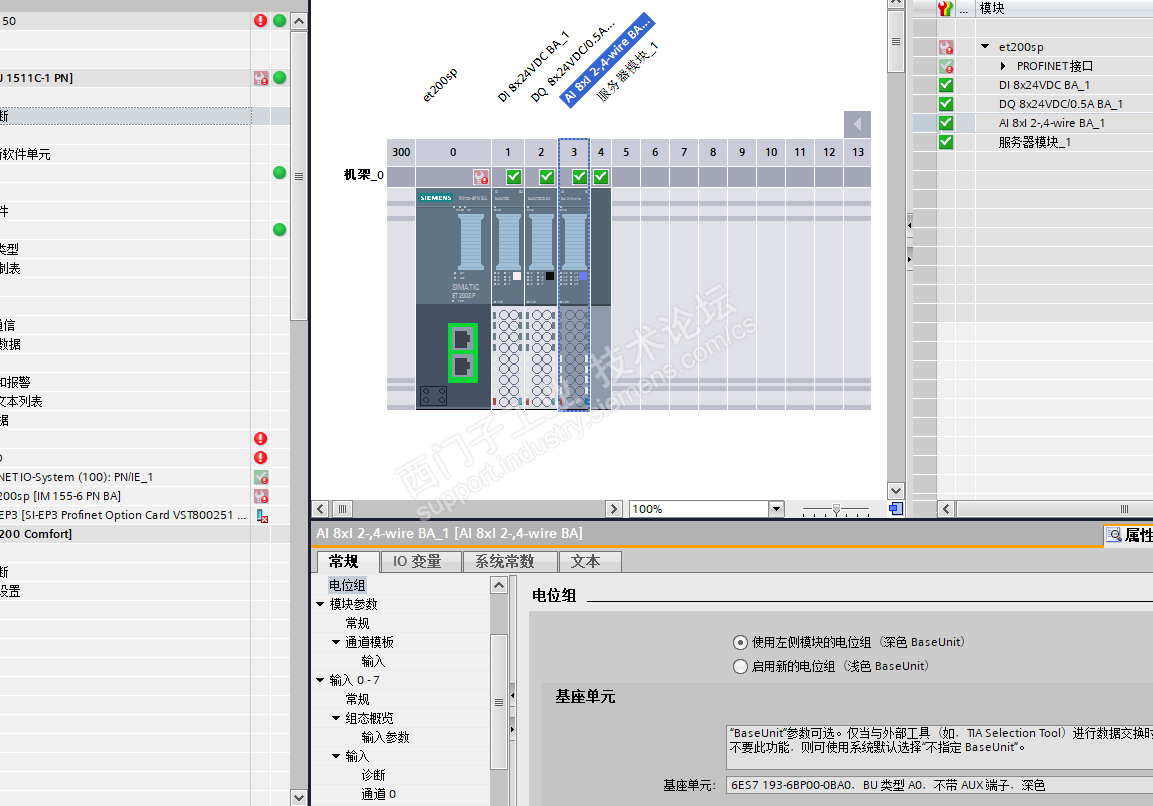Viewport: 1153px width, 806px height.
Task: Click the error icon on rack slot 0
Action: (x=481, y=176)
